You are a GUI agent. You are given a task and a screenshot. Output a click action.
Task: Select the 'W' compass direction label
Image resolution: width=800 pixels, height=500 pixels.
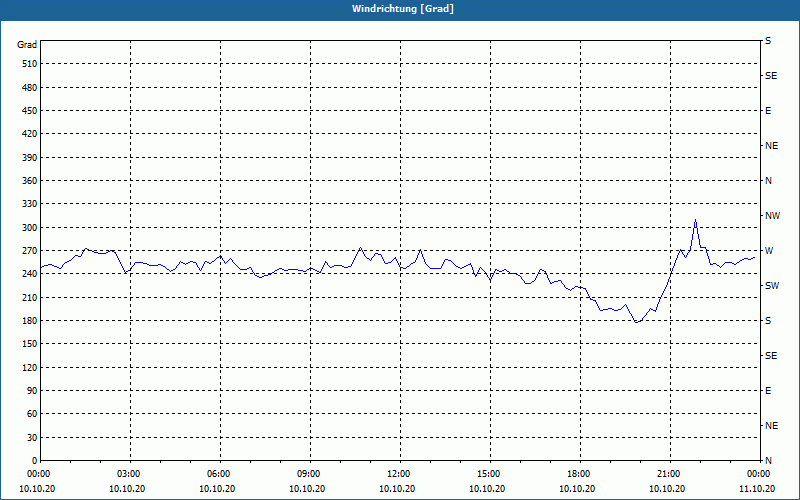pos(769,251)
